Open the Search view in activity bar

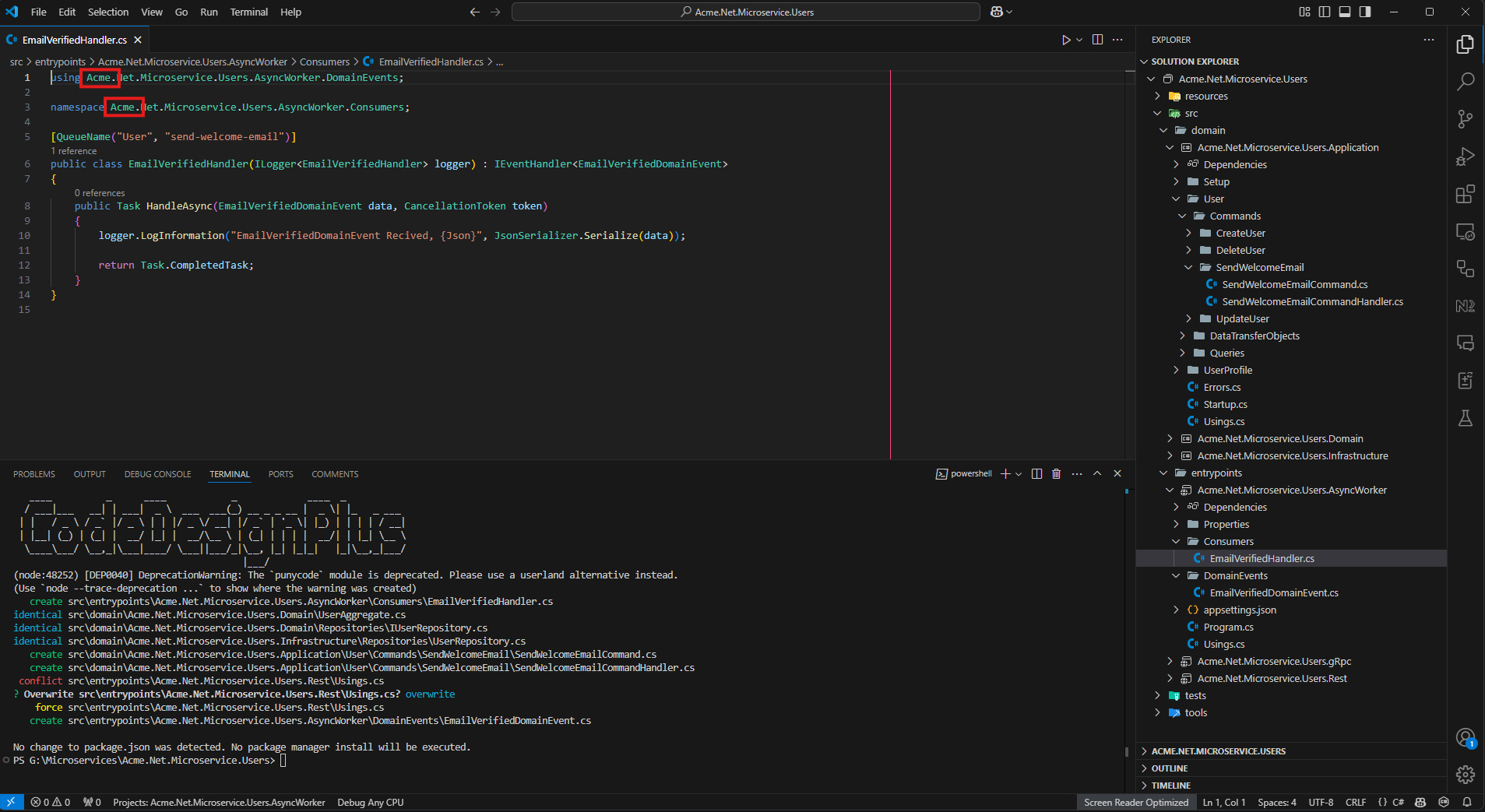(x=1465, y=81)
